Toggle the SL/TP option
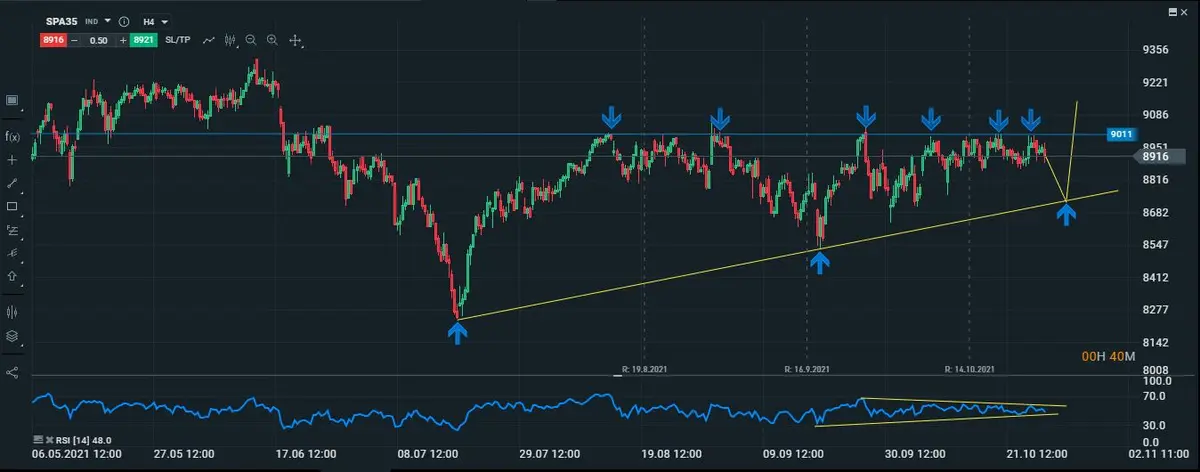Screen dimensions: 1200x472 click(178, 40)
